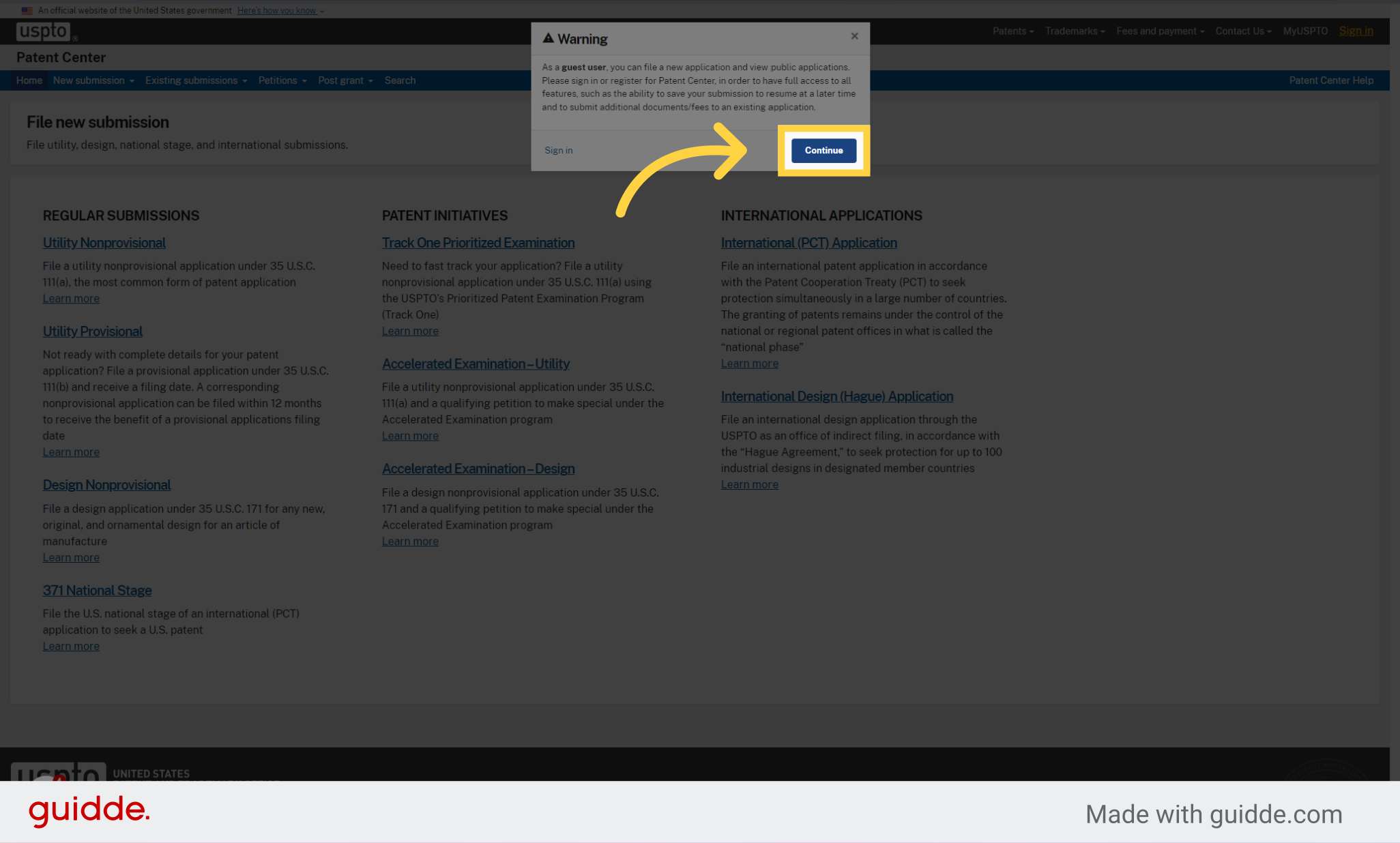1400x843 pixels.
Task: Click Sign in inside the Warning dialog
Action: pyautogui.click(x=558, y=150)
